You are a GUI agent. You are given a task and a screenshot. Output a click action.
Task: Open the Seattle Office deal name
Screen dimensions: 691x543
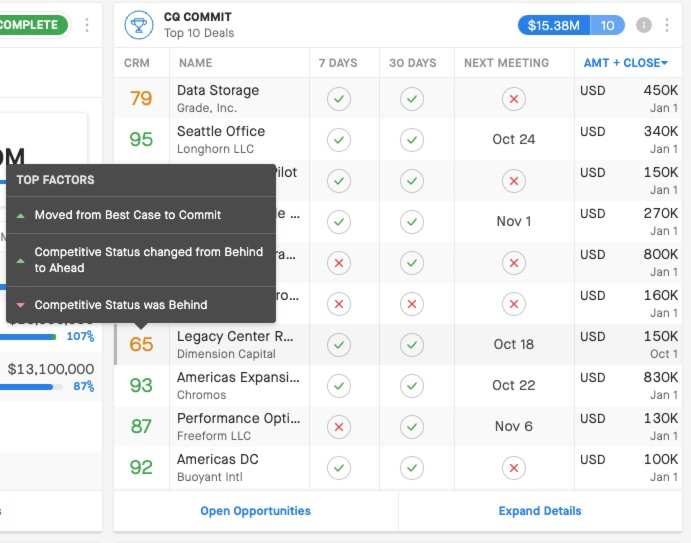coord(221,131)
